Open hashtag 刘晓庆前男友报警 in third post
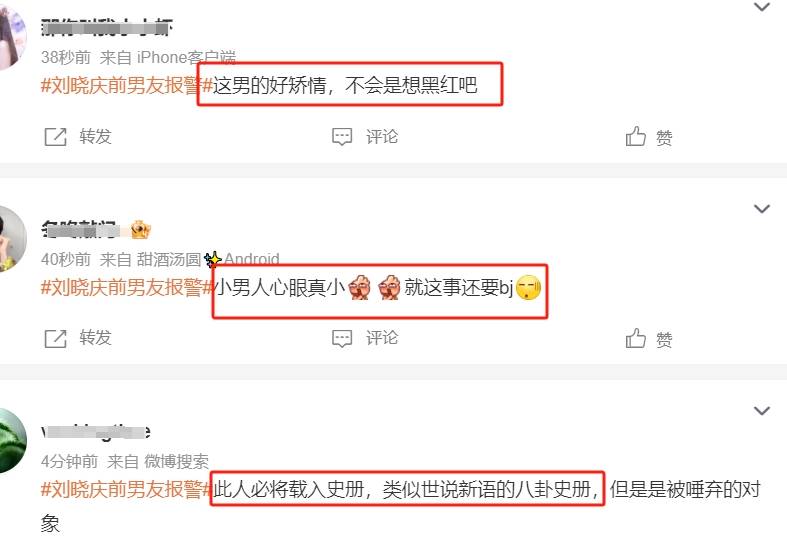787x542 pixels. tap(126, 489)
